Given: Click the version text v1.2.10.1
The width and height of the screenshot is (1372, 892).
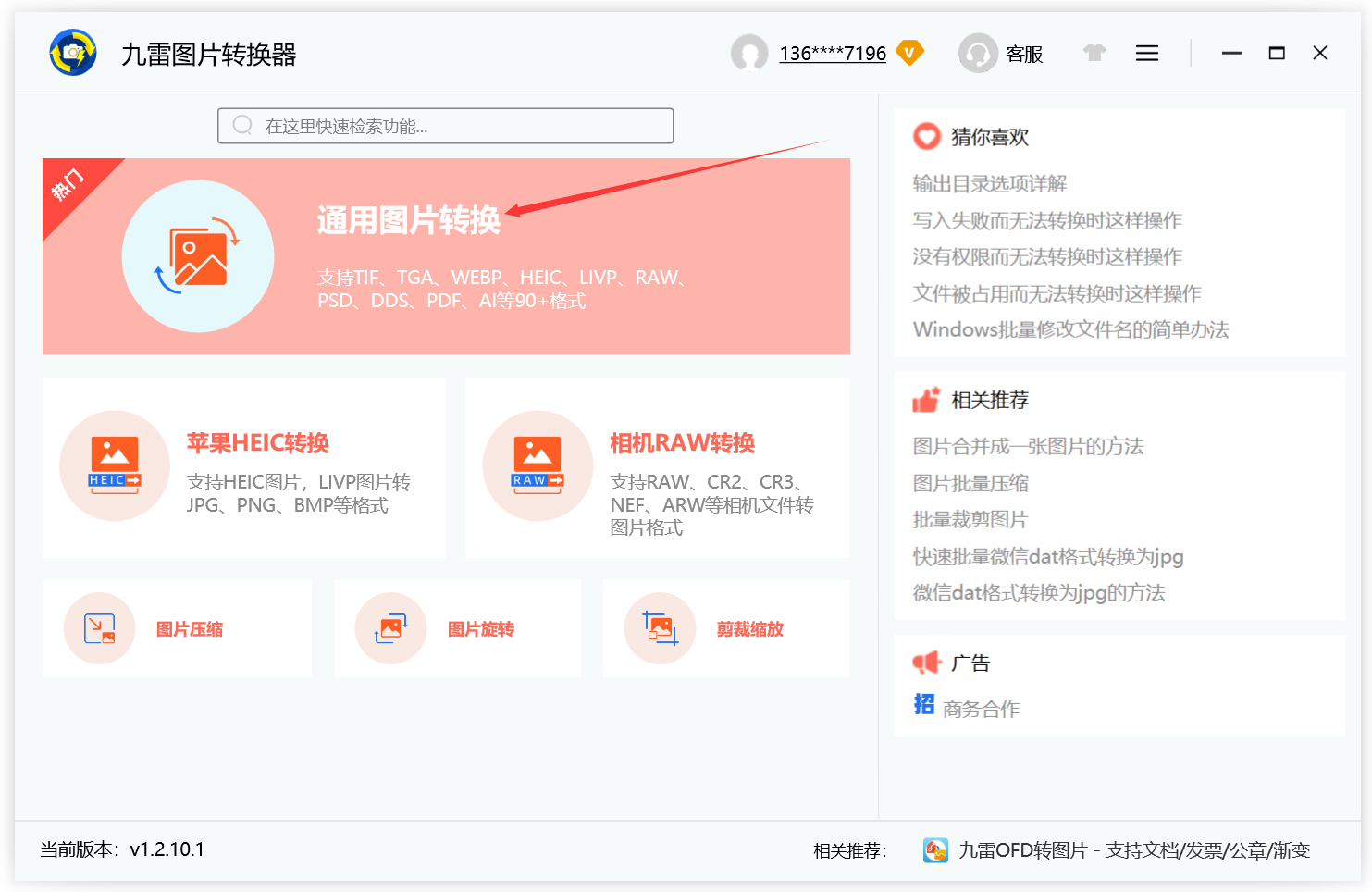Looking at the screenshot, I should pyautogui.click(x=167, y=849).
